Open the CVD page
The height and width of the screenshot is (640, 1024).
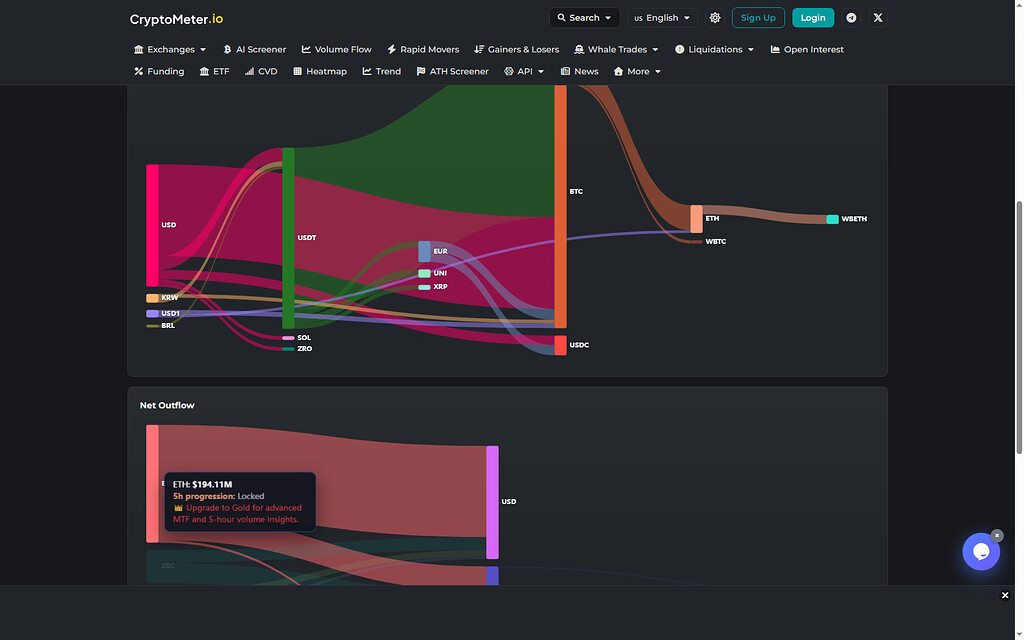(x=261, y=72)
